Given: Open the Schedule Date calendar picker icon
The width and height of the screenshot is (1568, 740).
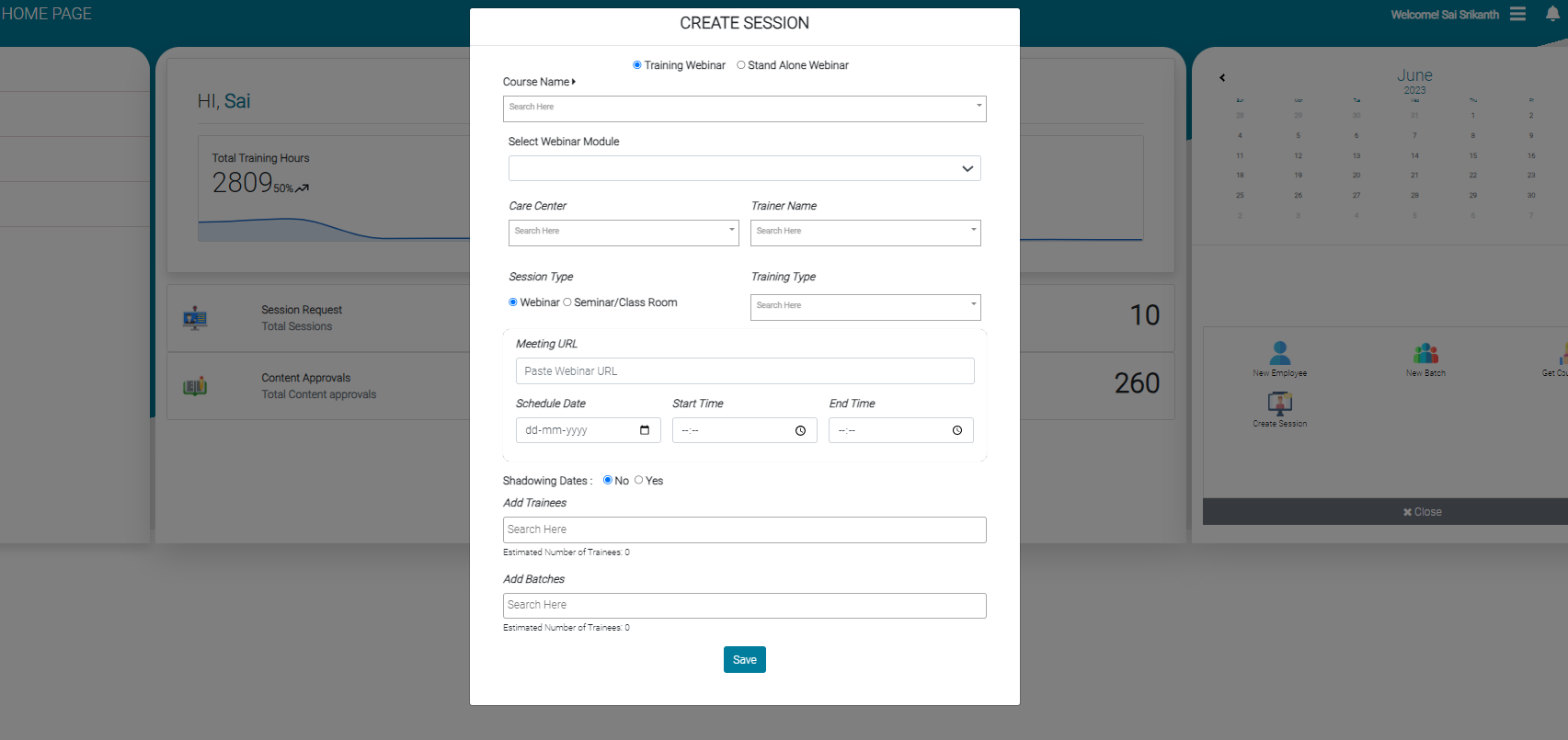Looking at the screenshot, I should click(x=645, y=430).
